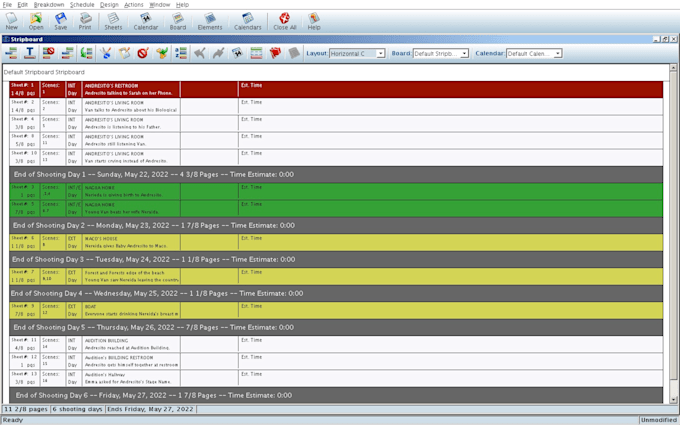The image size is (680, 425).
Task: Click the grey left-pointing undo arrow icon
Action: coord(199,53)
